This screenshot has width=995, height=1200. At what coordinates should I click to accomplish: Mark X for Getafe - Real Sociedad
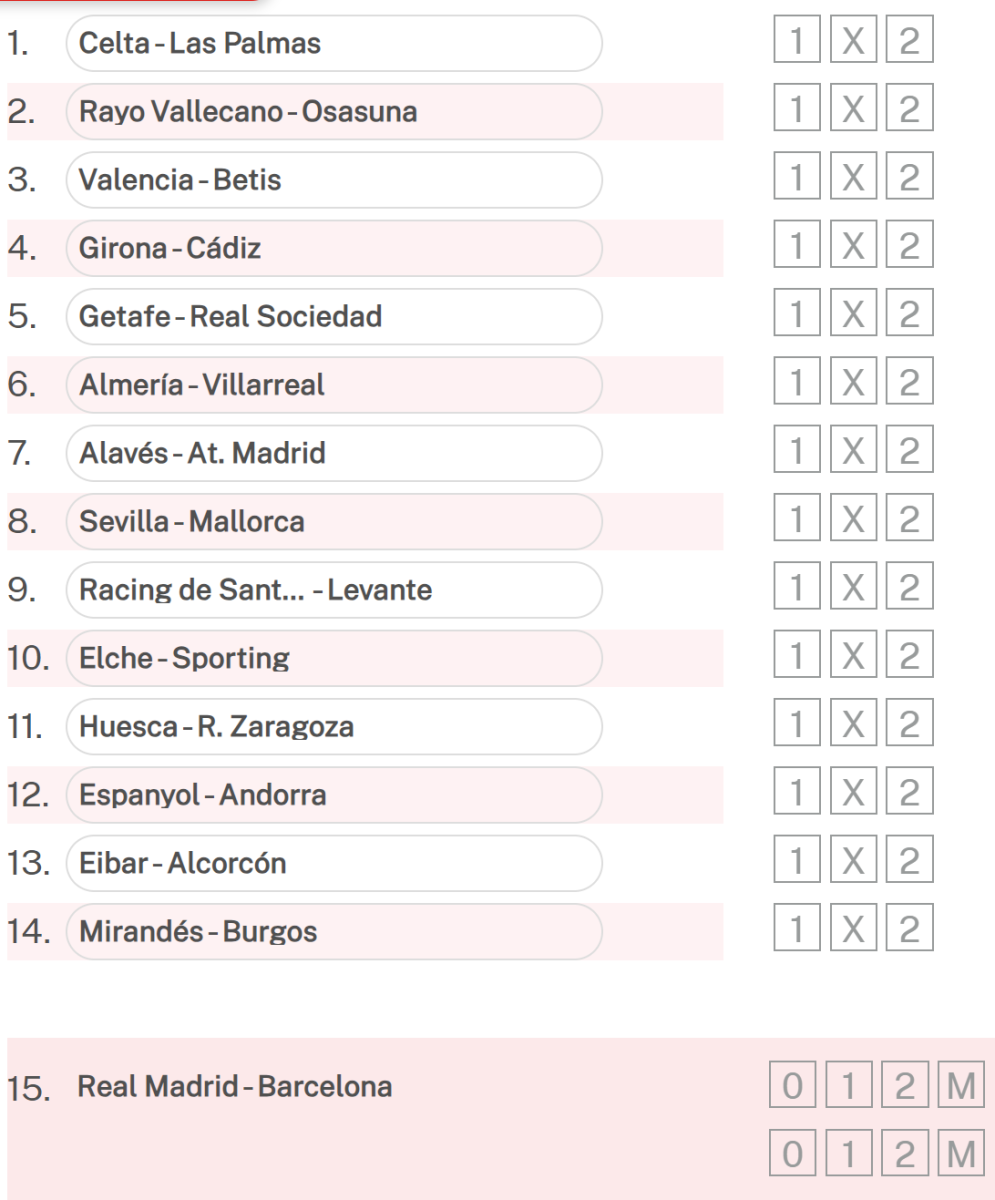point(853,318)
